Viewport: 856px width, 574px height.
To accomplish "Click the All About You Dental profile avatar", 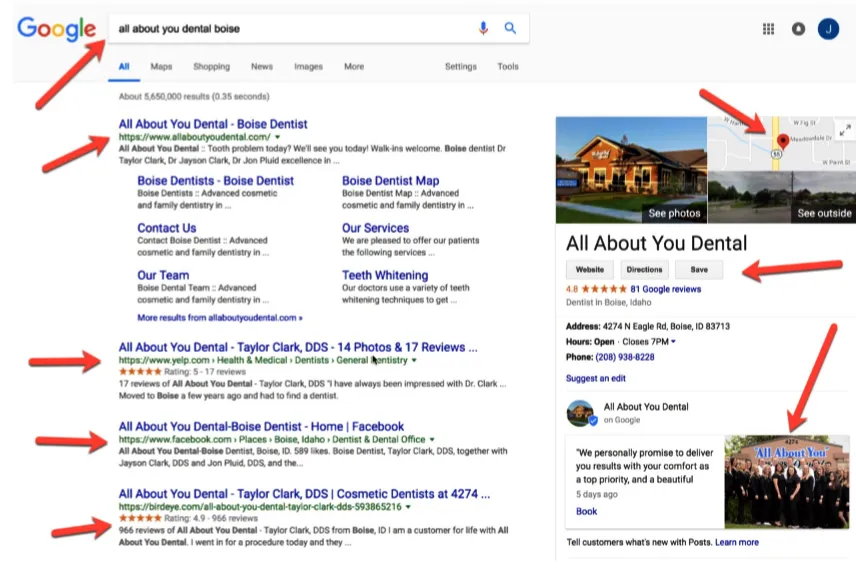I will tap(580, 413).
